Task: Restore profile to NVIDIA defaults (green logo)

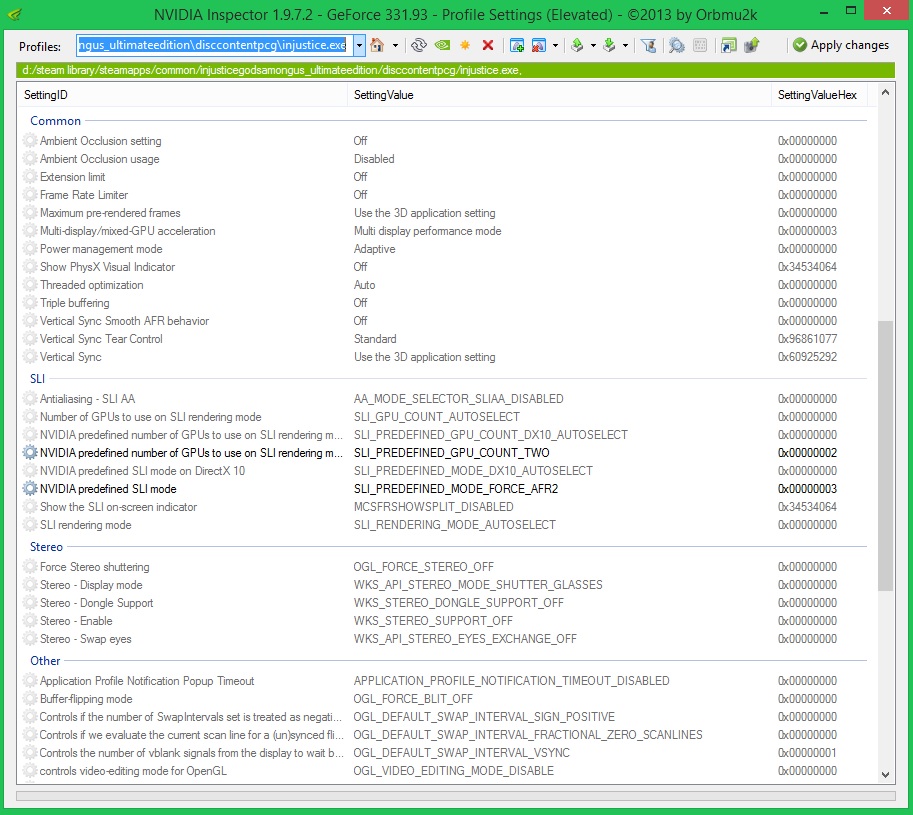Action: [x=442, y=45]
